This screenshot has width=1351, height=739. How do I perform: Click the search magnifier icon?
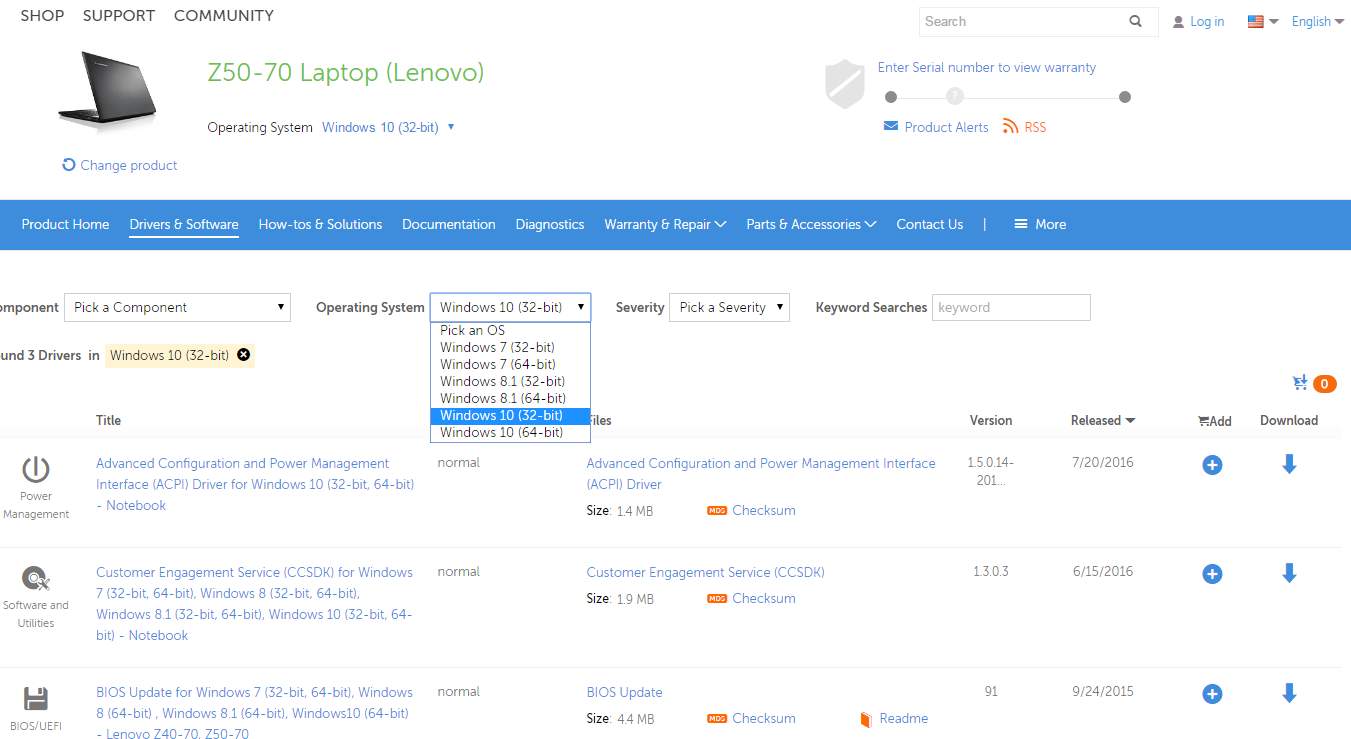(x=1135, y=21)
